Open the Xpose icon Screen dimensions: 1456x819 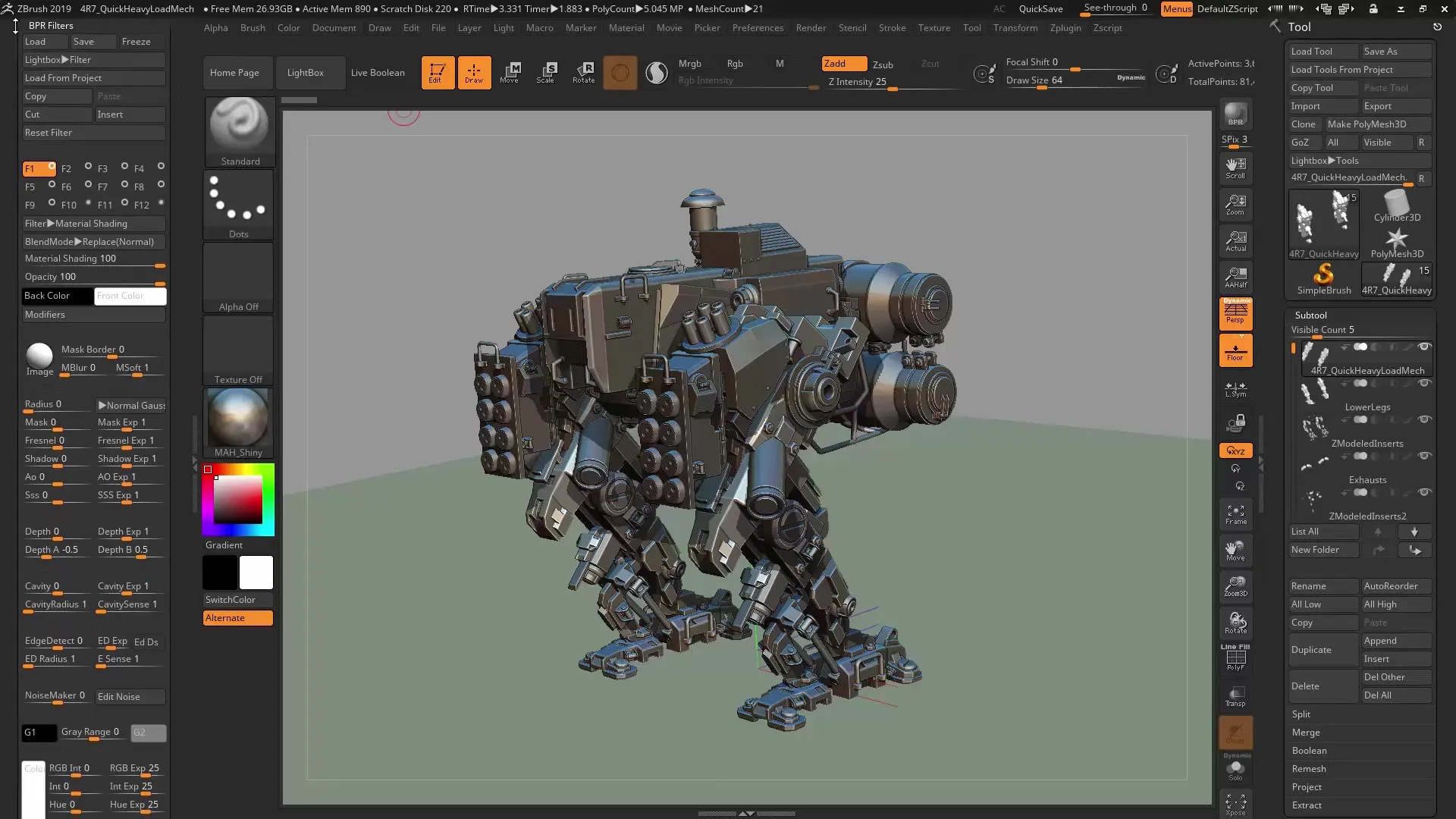coord(1235,805)
